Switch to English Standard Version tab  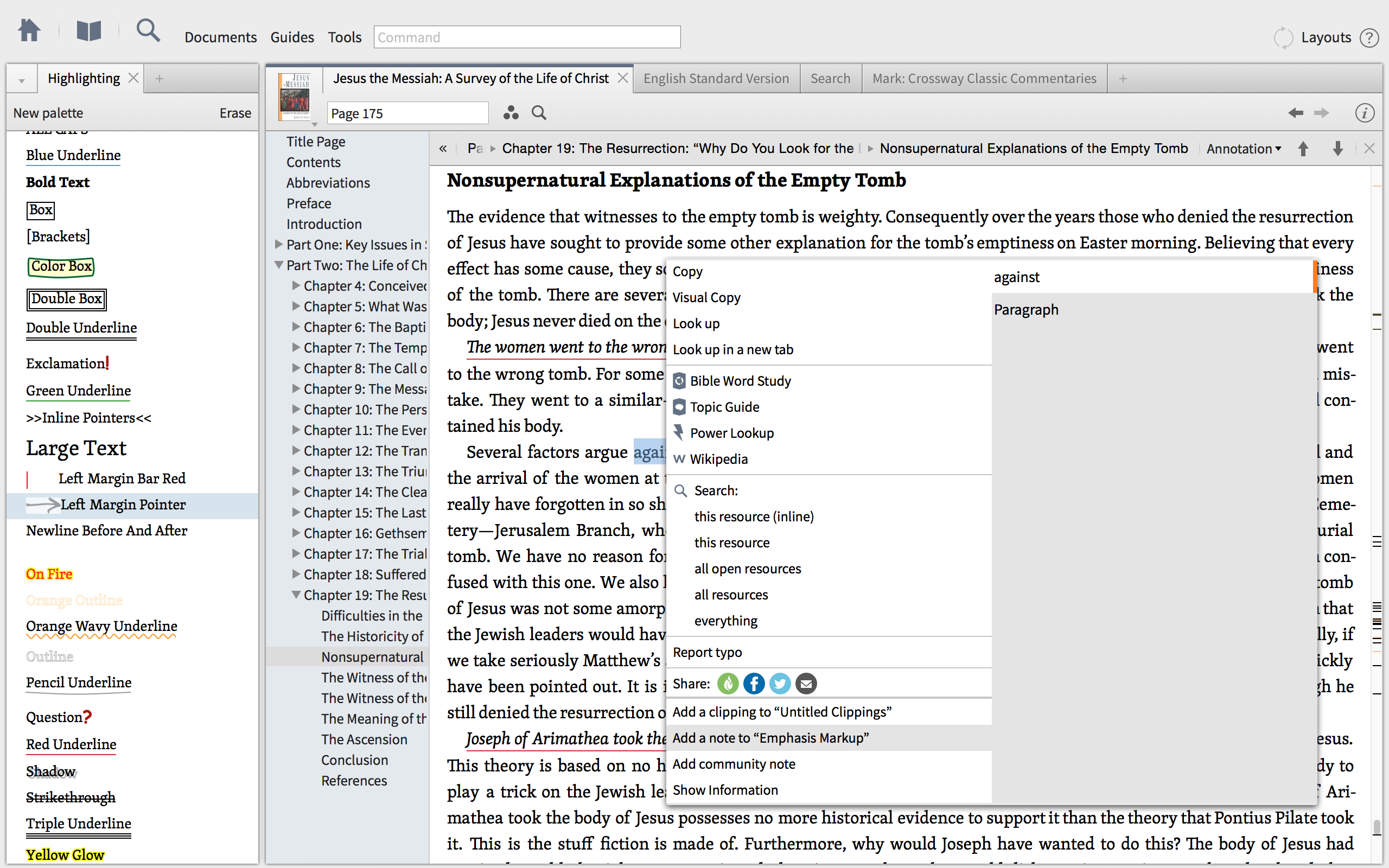pyautogui.click(x=716, y=79)
